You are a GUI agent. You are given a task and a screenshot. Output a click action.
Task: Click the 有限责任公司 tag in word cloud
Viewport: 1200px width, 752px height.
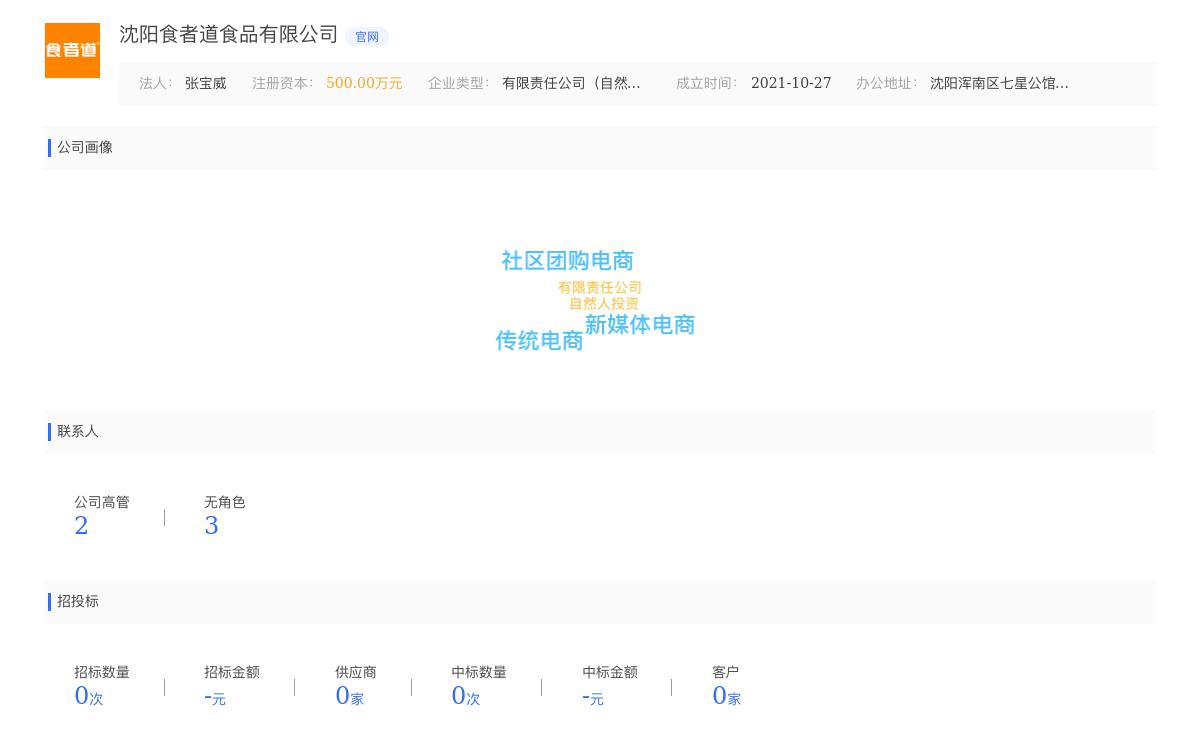tap(599, 288)
